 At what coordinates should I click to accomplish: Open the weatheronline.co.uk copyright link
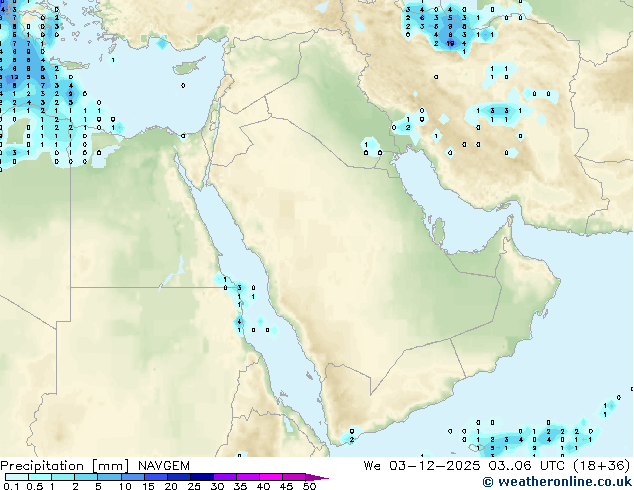tap(557, 482)
